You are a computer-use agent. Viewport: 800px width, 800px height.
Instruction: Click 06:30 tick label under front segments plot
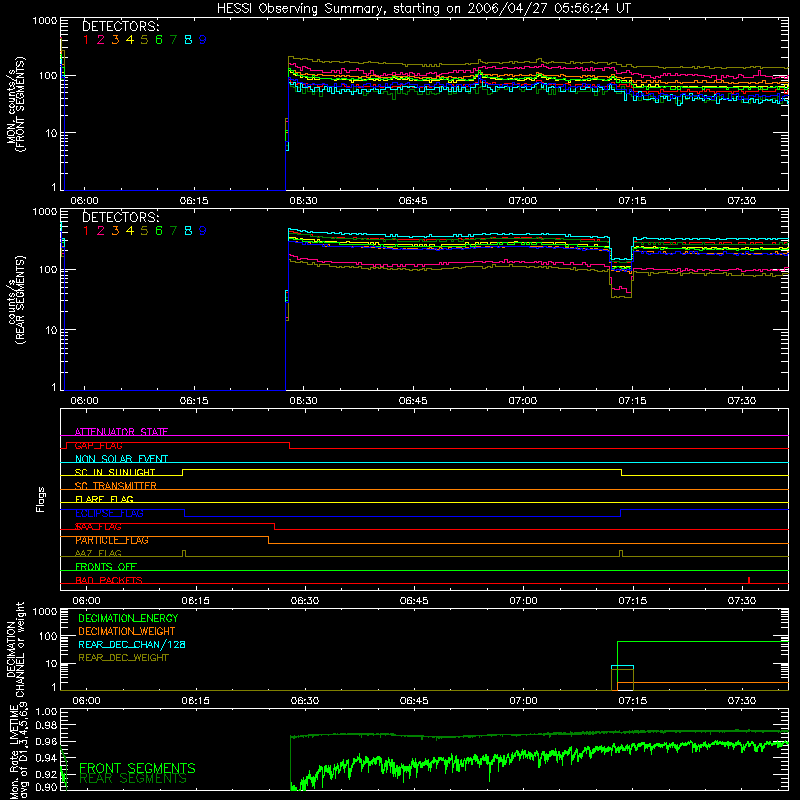[304, 201]
